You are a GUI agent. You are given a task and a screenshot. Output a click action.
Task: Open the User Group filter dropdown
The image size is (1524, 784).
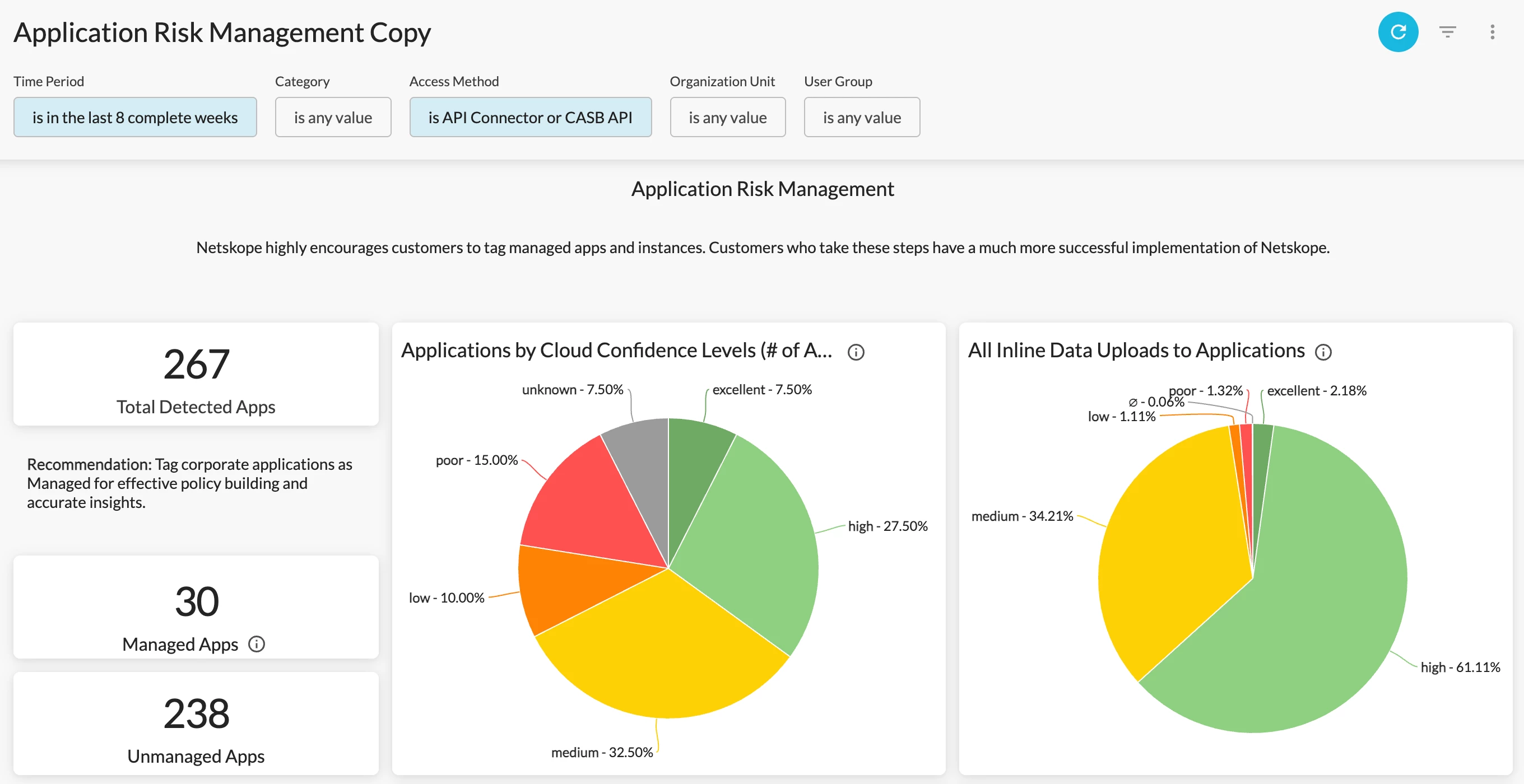click(861, 117)
